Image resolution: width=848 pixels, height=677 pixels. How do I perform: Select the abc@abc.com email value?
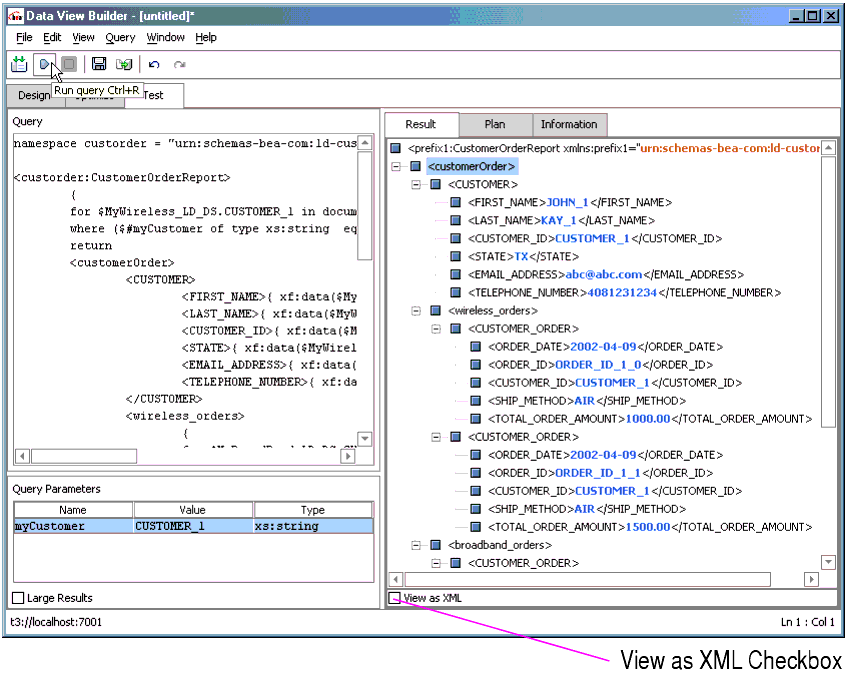point(604,275)
